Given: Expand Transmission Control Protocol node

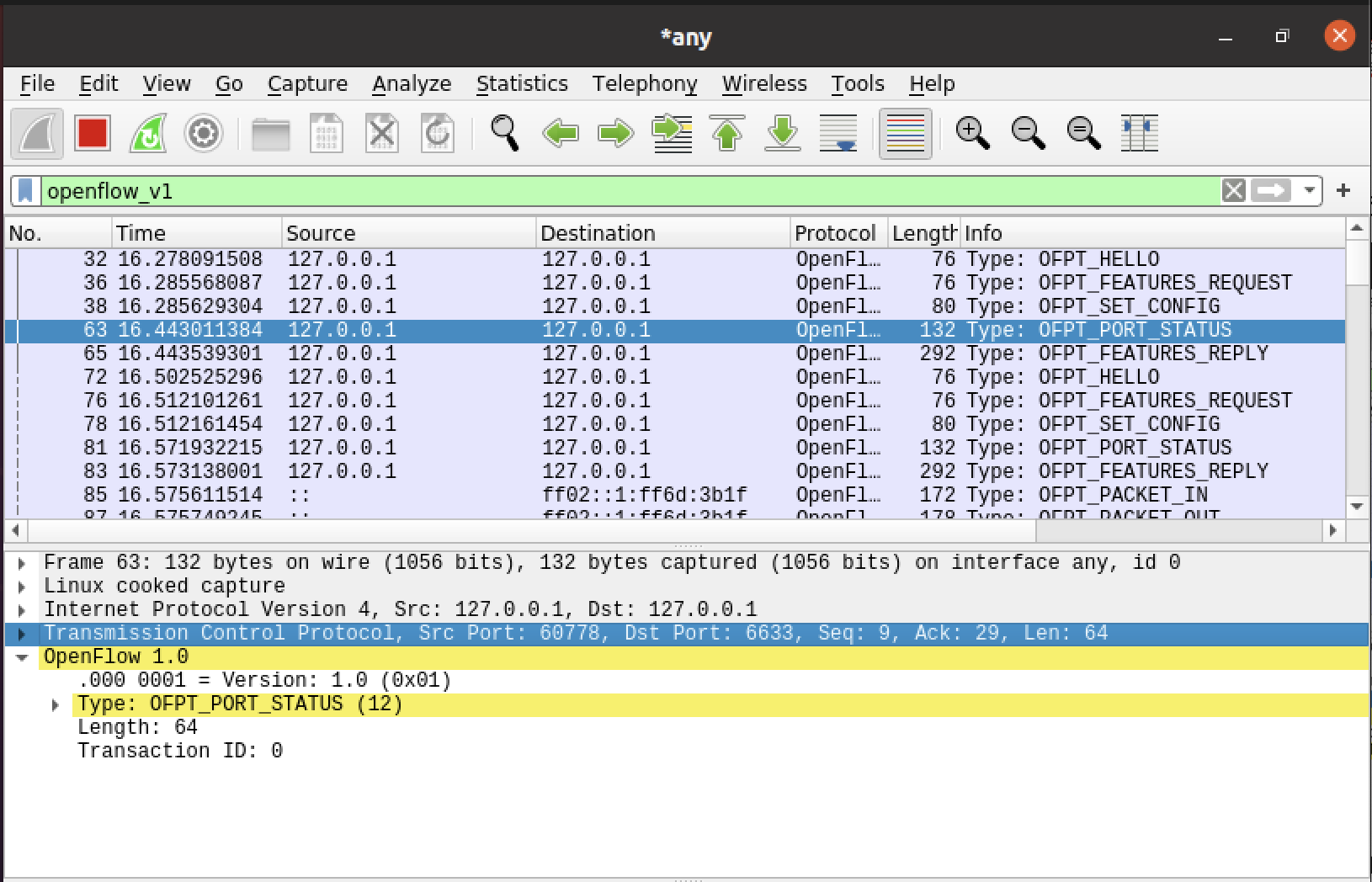Looking at the screenshot, I should (22, 634).
